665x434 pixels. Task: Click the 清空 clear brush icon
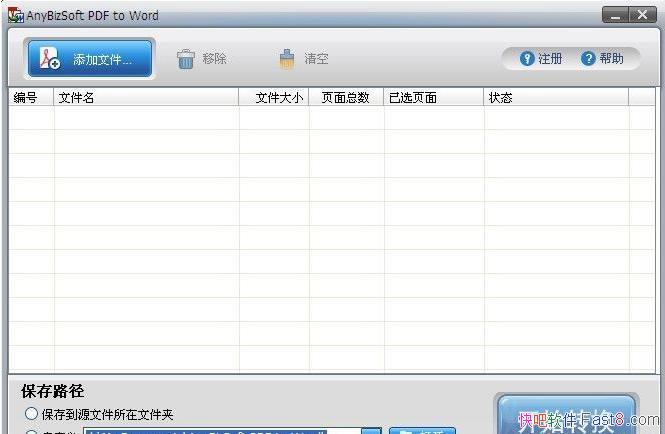pyautogui.click(x=287, y=59)
